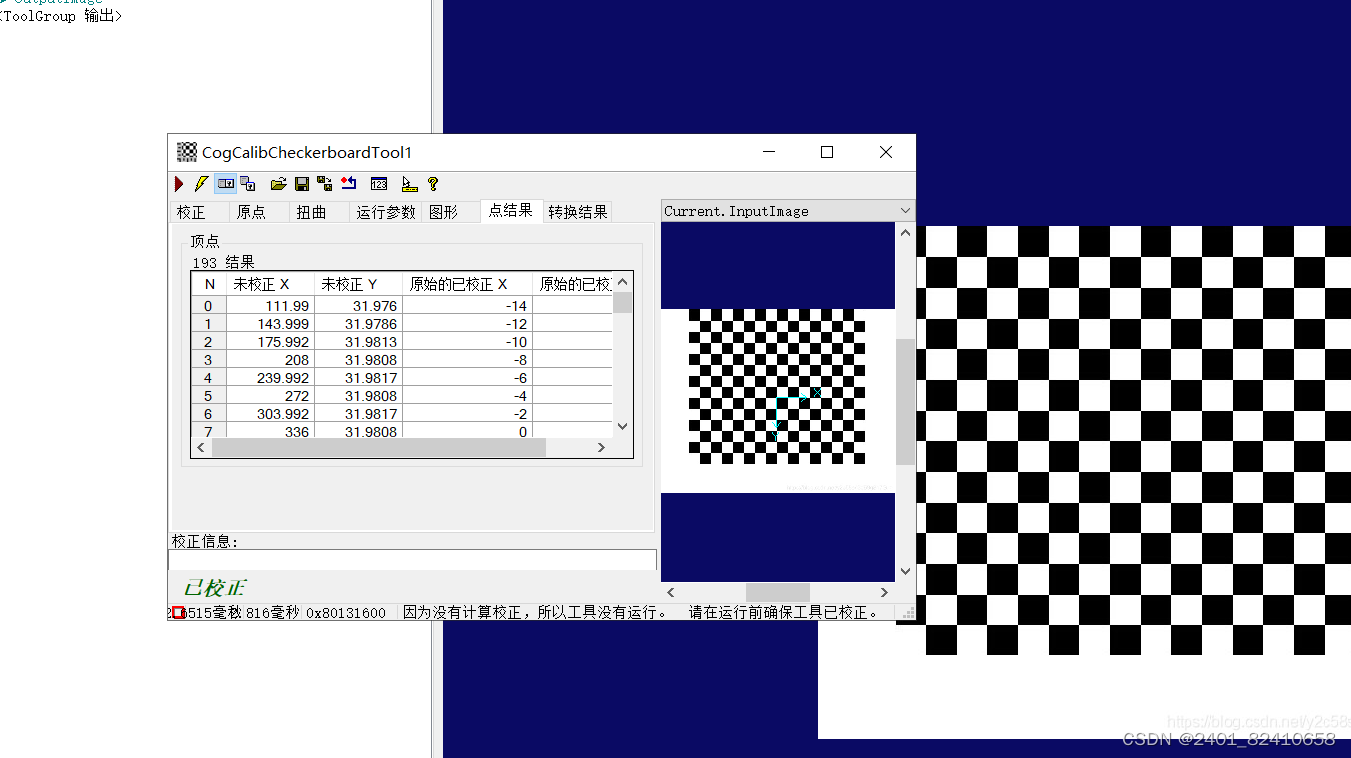Screen dimensions: 1351x758
Task: Click the image view's scroll-left arrow
Action: click(671, 592)
